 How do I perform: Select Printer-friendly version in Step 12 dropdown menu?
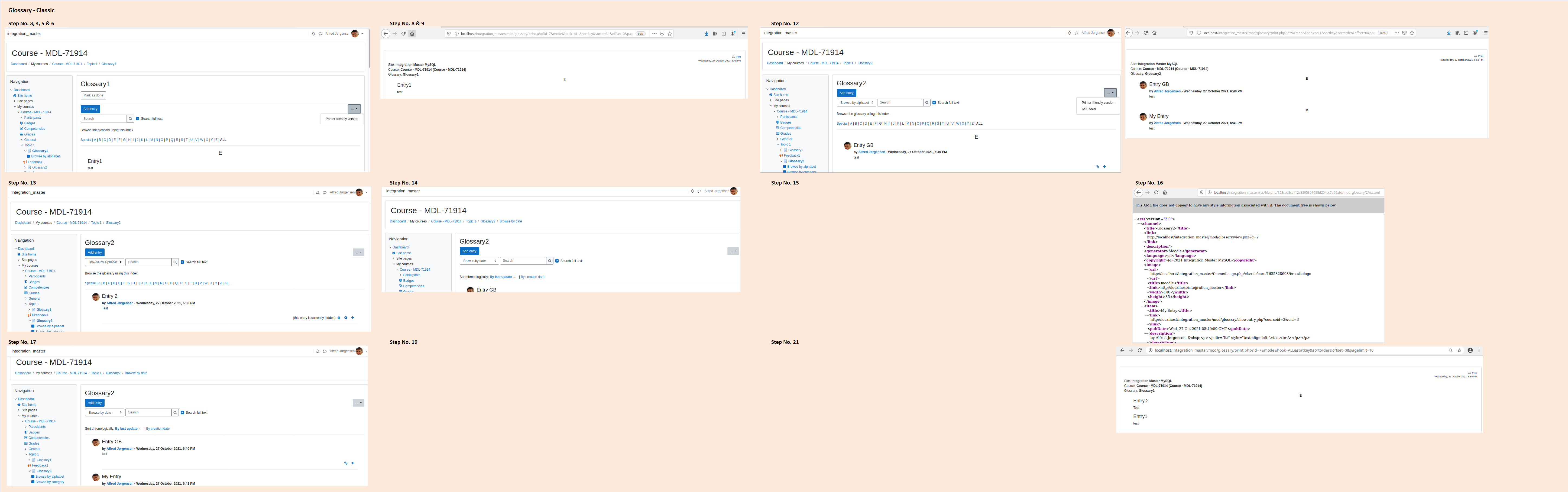click(1097, 102)
